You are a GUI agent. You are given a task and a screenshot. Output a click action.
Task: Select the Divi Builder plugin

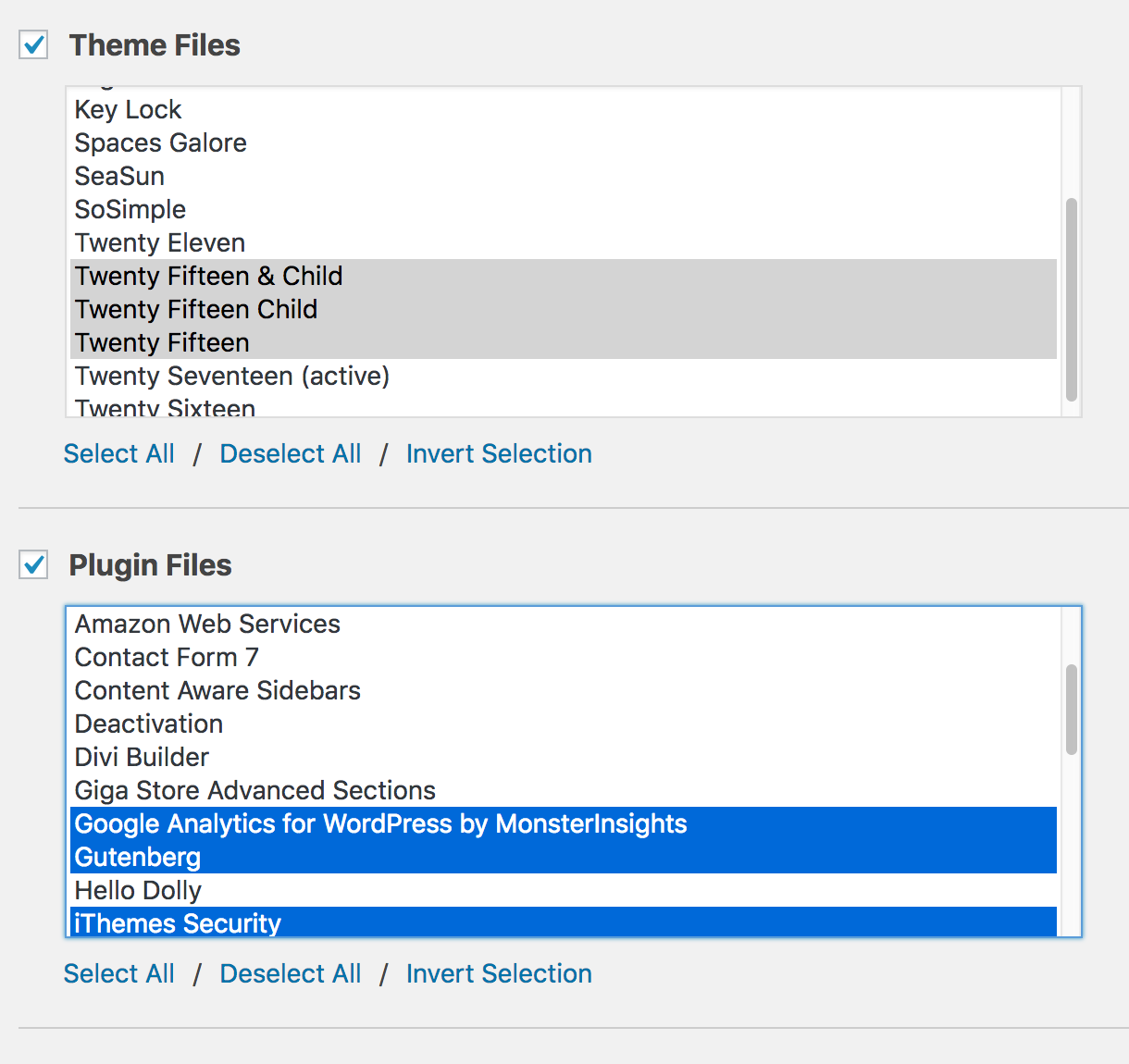pos(141,757)
